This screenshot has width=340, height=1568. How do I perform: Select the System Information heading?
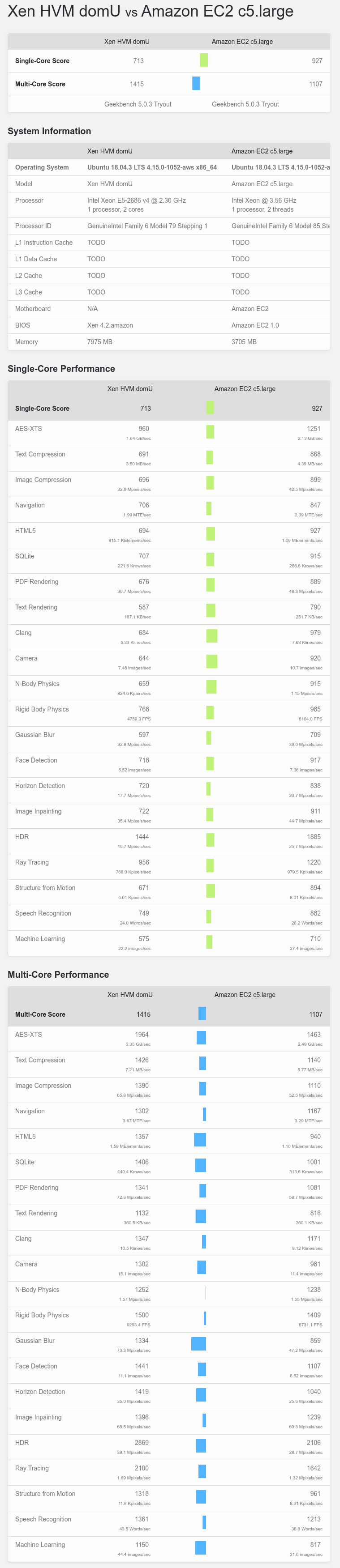49,131
